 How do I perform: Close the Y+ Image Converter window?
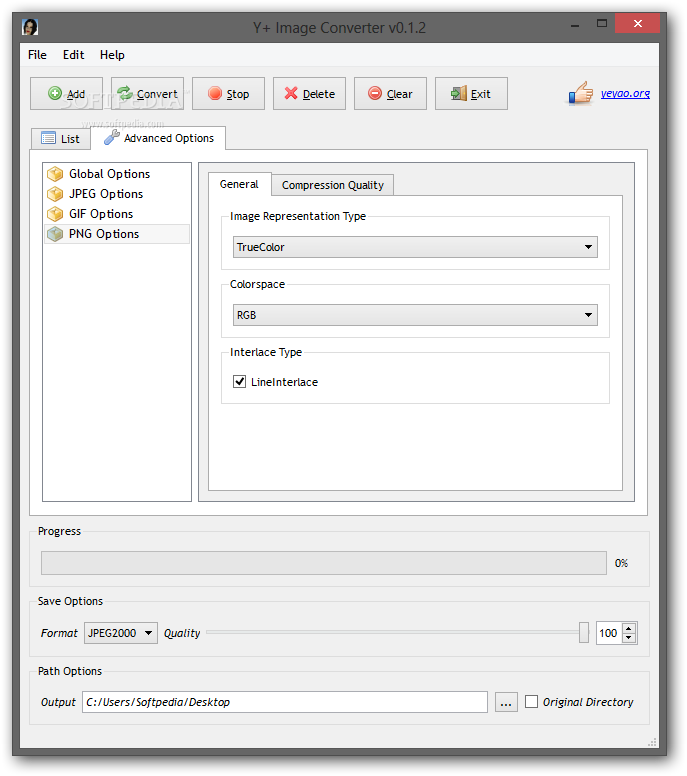click(x=638, y=23)
